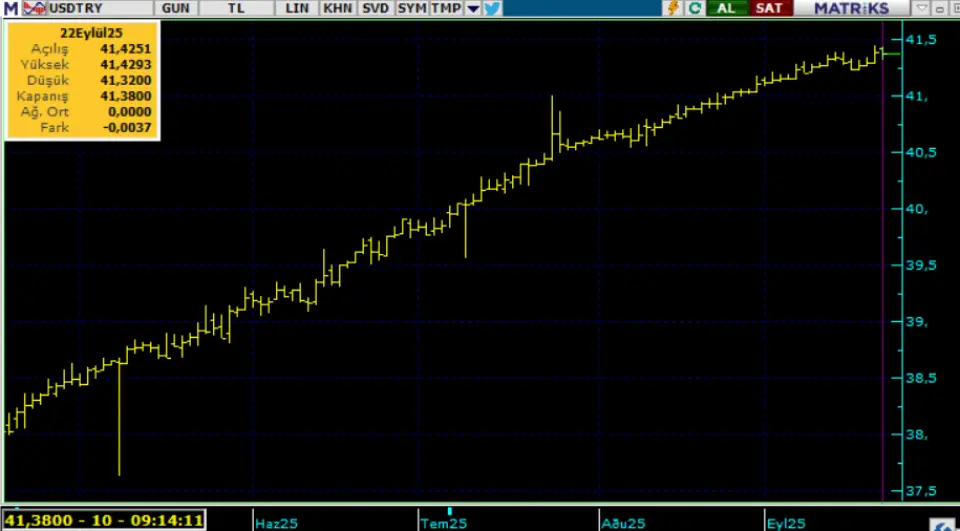Image resolution: width=960 pixels, height=531 pixels.
Task: Click the MATRIKS brand label
Action: (x=850, y=9)
